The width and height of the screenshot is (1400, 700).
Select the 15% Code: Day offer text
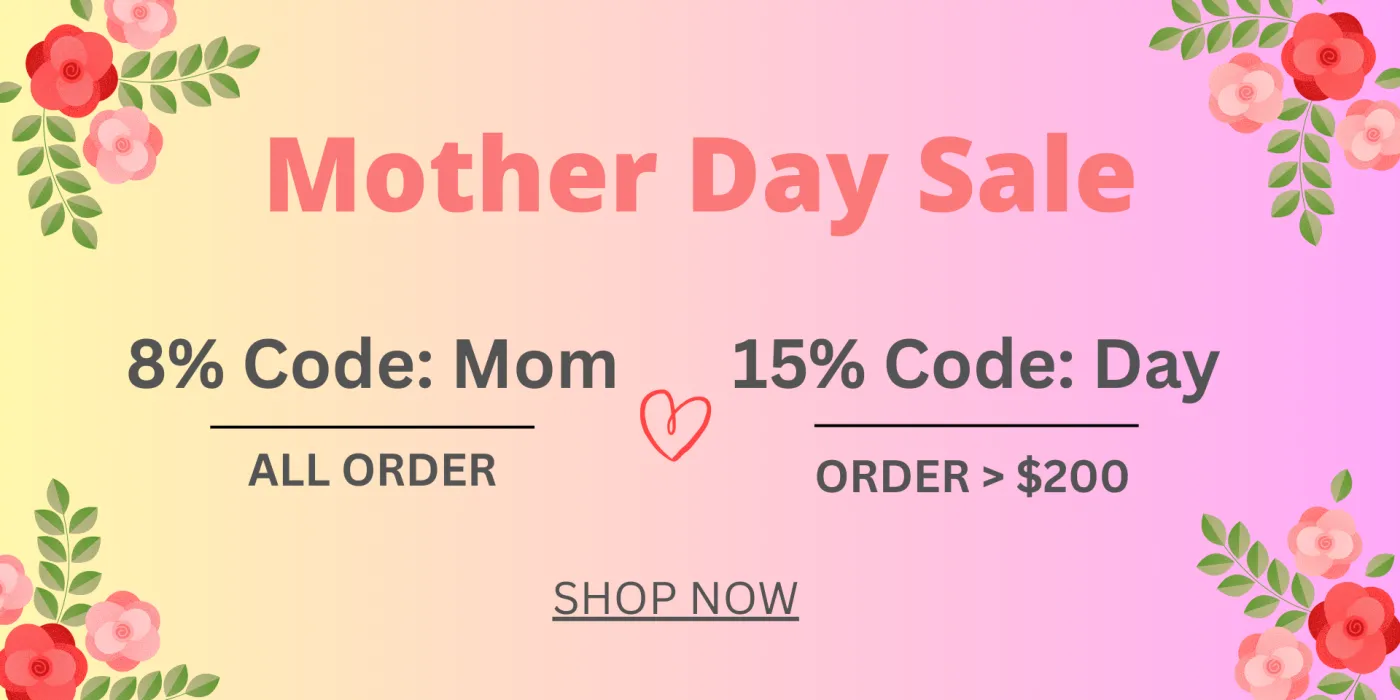tap(975, 367)
